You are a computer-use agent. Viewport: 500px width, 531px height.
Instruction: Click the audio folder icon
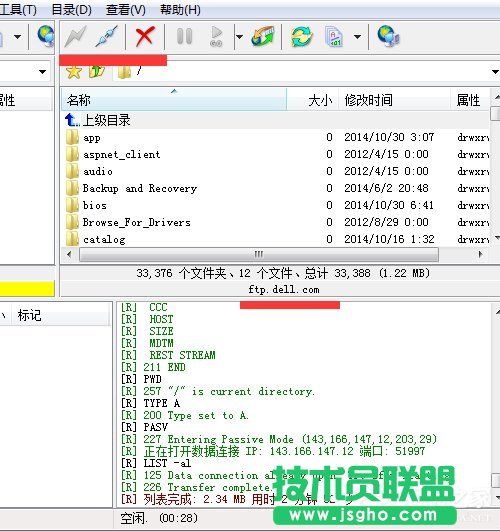pos(72,171)
